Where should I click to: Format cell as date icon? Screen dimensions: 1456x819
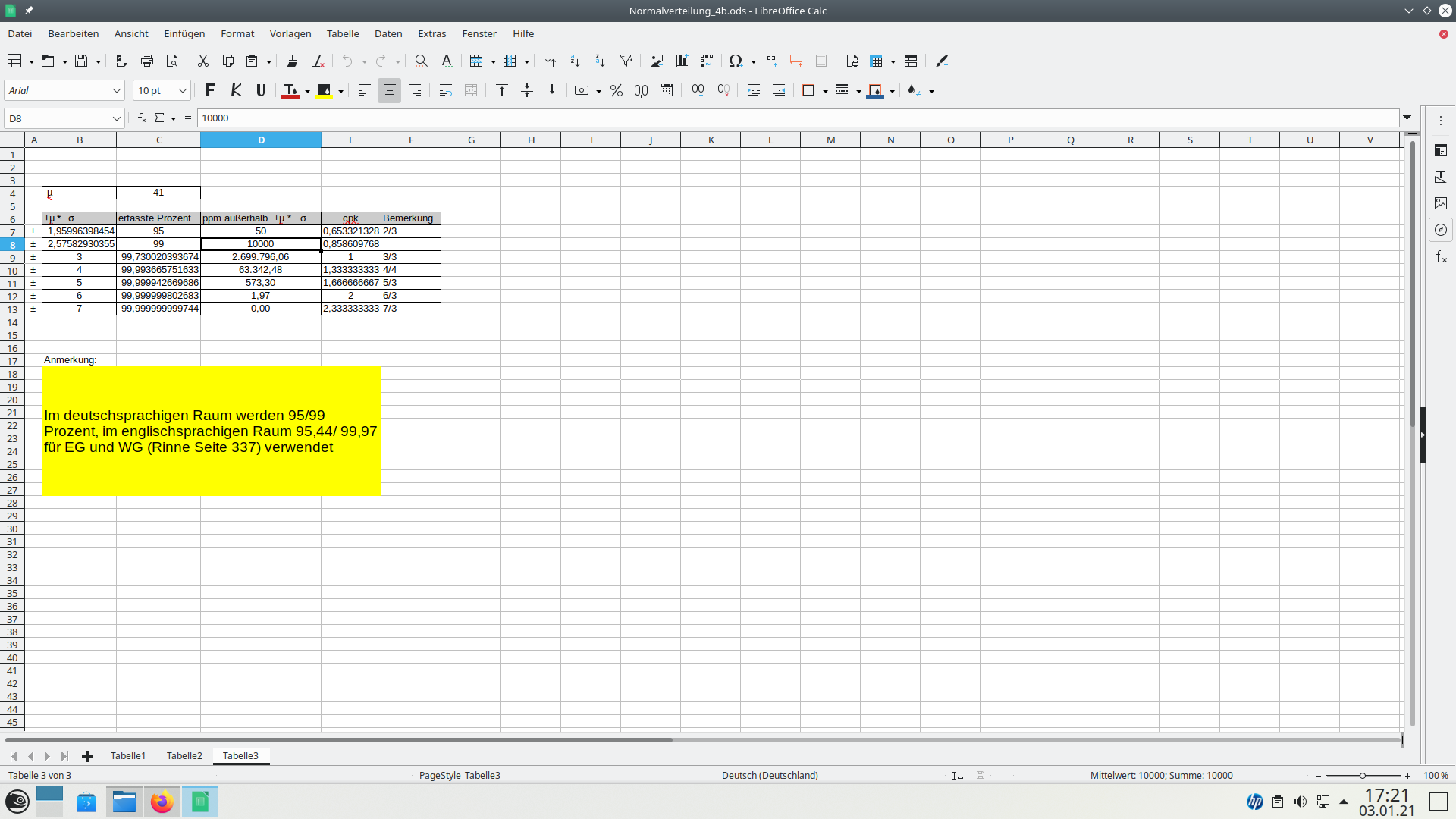coord(667,90)
